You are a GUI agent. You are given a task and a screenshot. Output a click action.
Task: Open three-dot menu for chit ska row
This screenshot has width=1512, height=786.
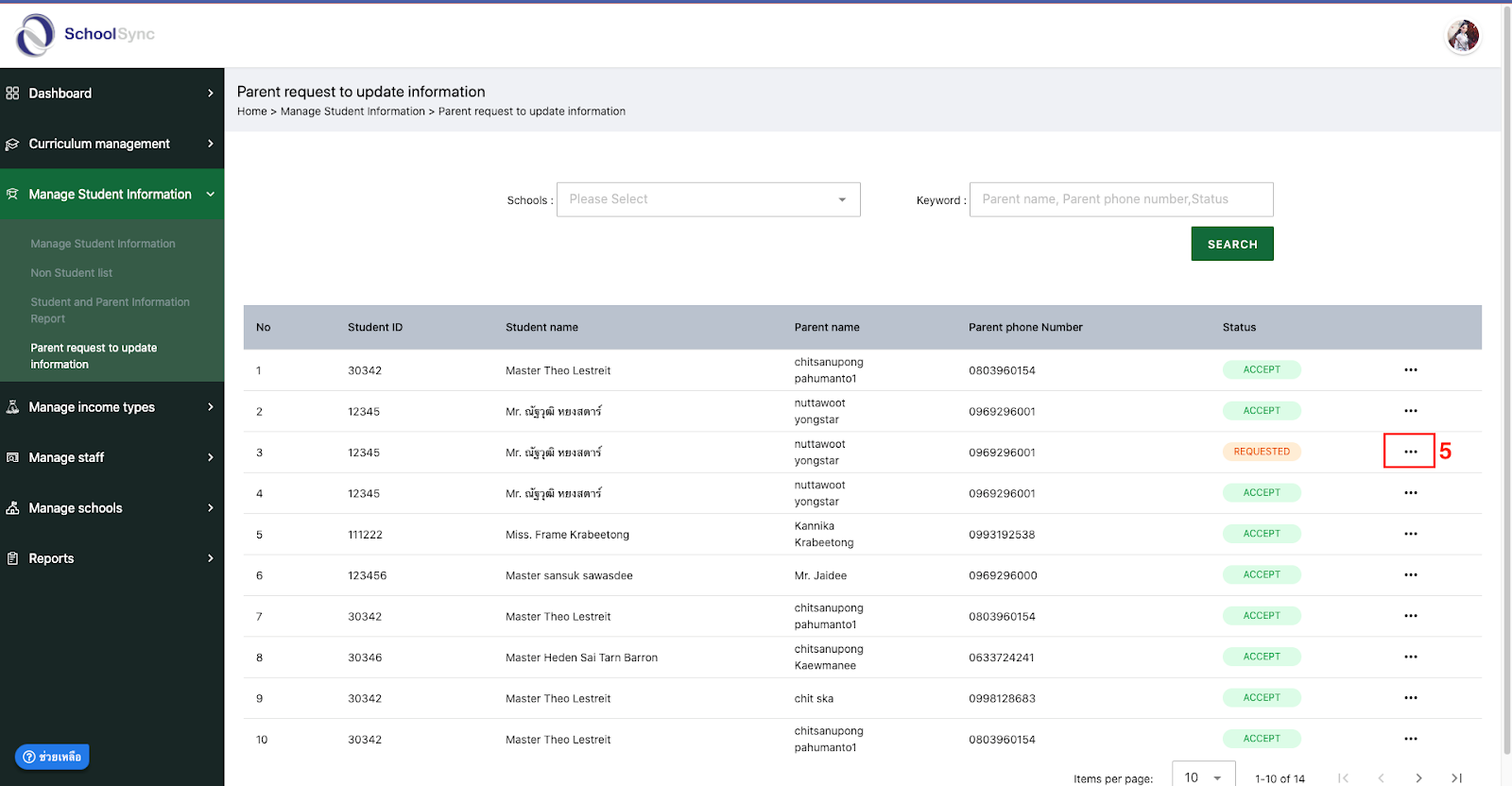coord(1410,698)
